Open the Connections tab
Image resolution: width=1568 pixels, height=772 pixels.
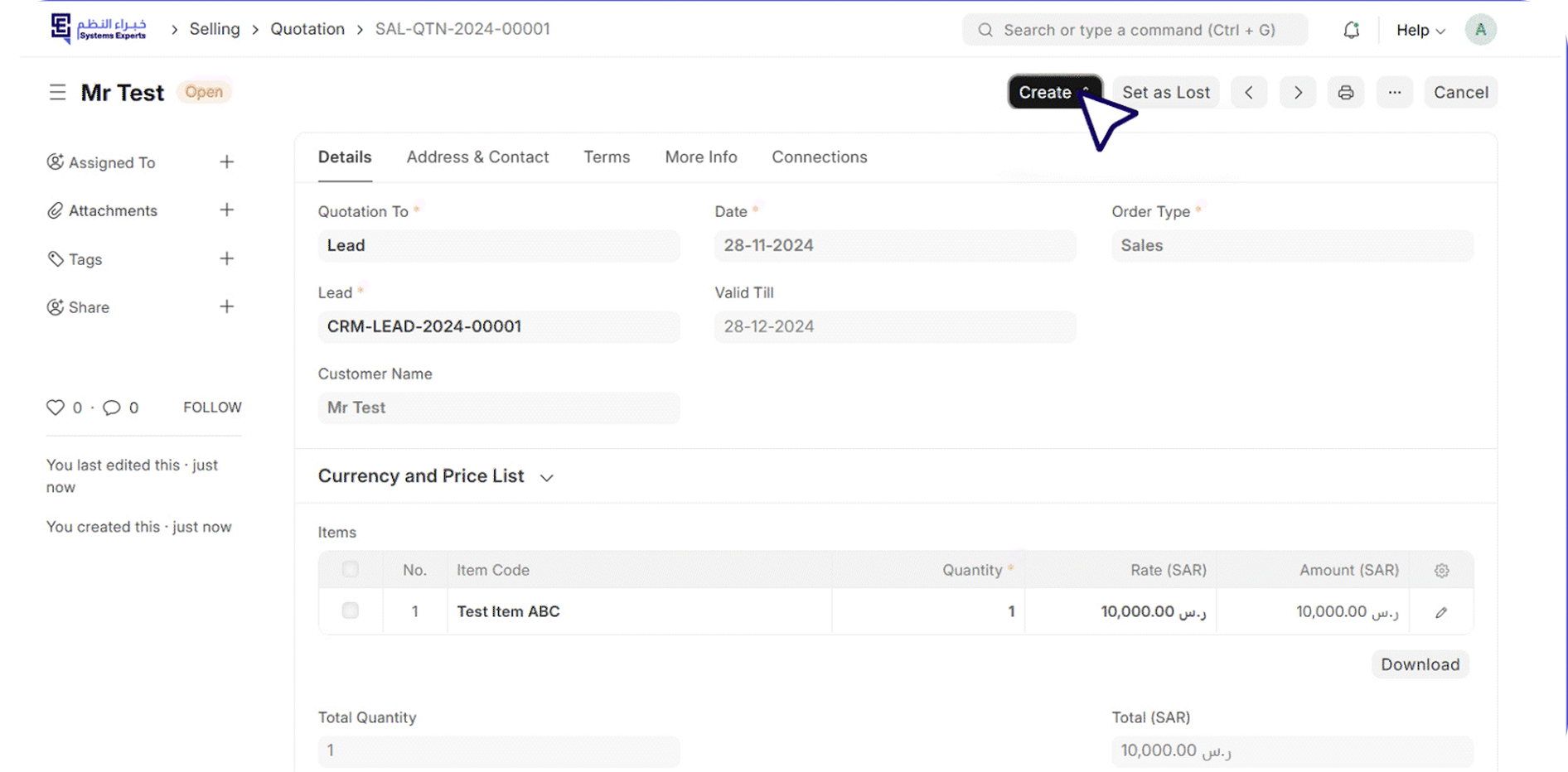click(x=819, y=157)
